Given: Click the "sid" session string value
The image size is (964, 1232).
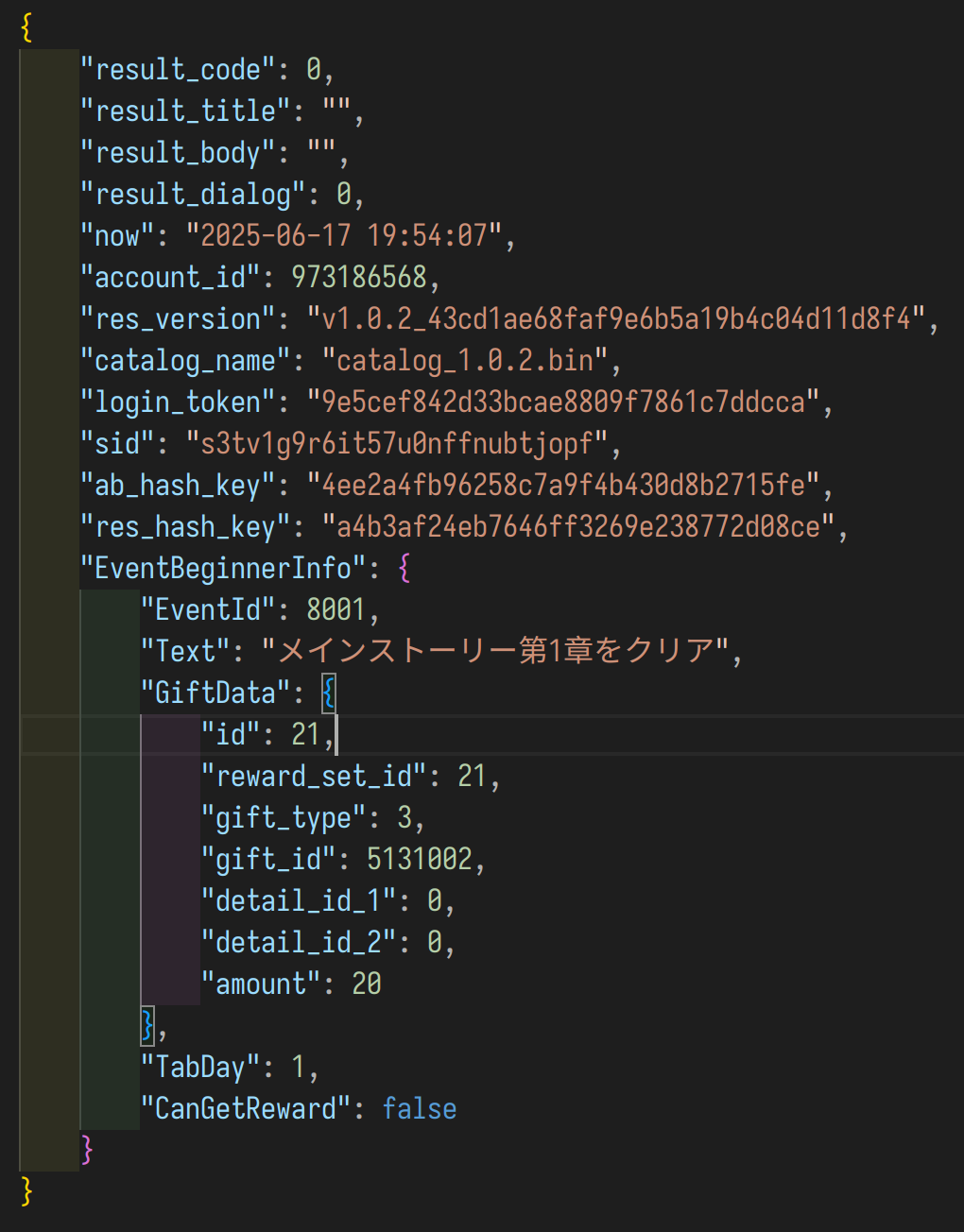Looking at the screenshot, I should [397, 443].
